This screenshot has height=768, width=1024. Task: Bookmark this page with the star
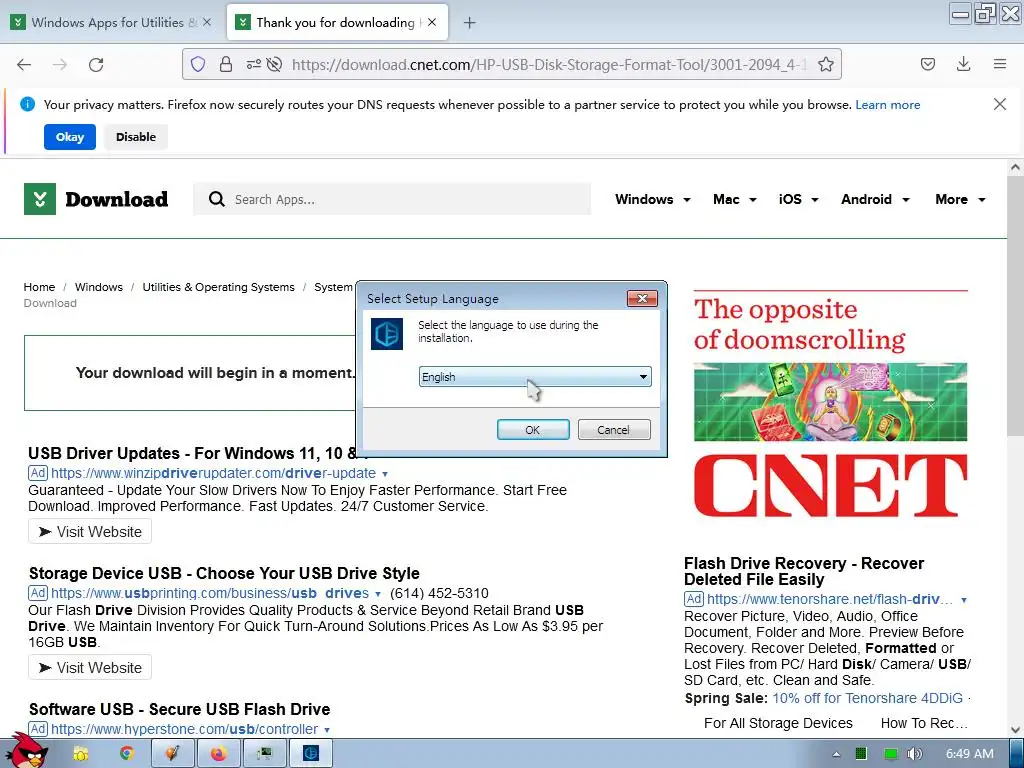[825, 64]
